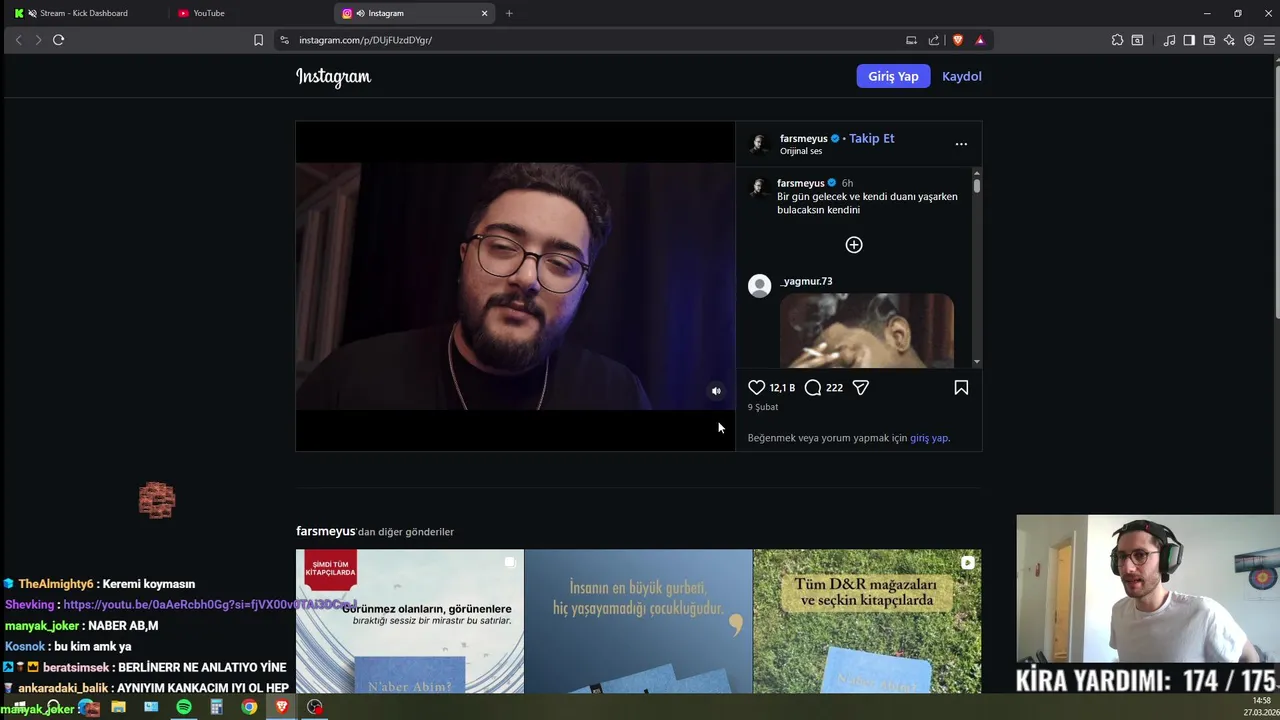Click giriş yap link below post
The image size is (1280, 720).
[929, 438]
